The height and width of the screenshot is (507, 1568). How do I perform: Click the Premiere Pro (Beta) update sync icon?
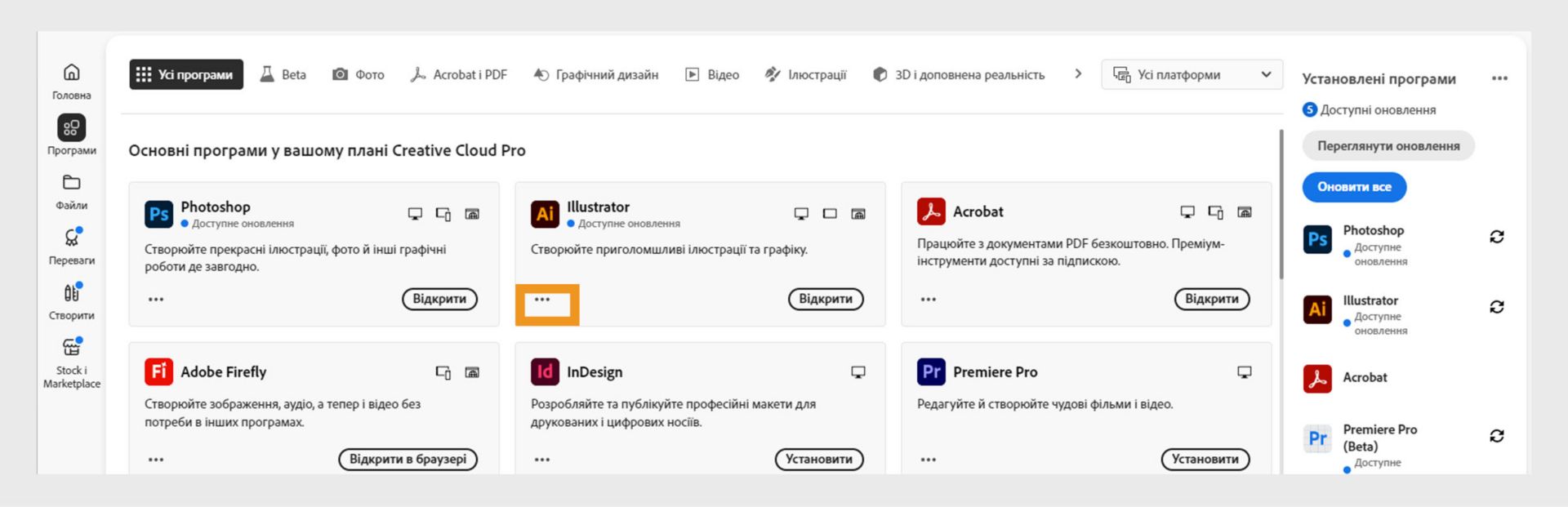(1496, 436)
